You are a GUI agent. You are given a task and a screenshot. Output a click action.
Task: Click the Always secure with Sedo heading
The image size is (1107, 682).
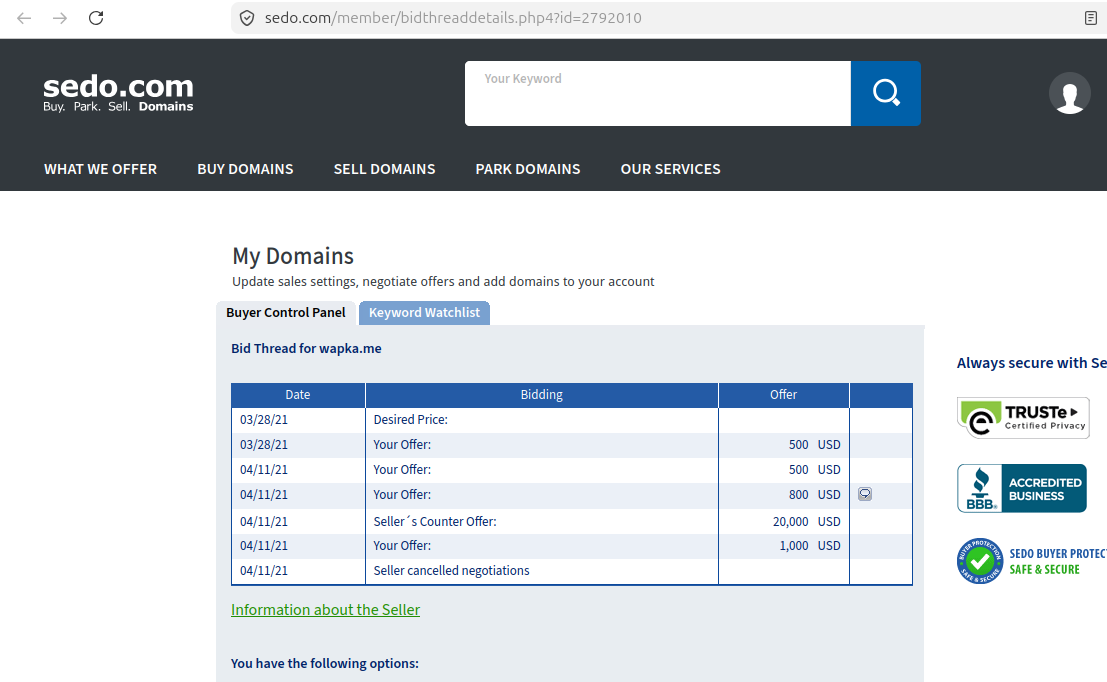[x=1031, y=363]
